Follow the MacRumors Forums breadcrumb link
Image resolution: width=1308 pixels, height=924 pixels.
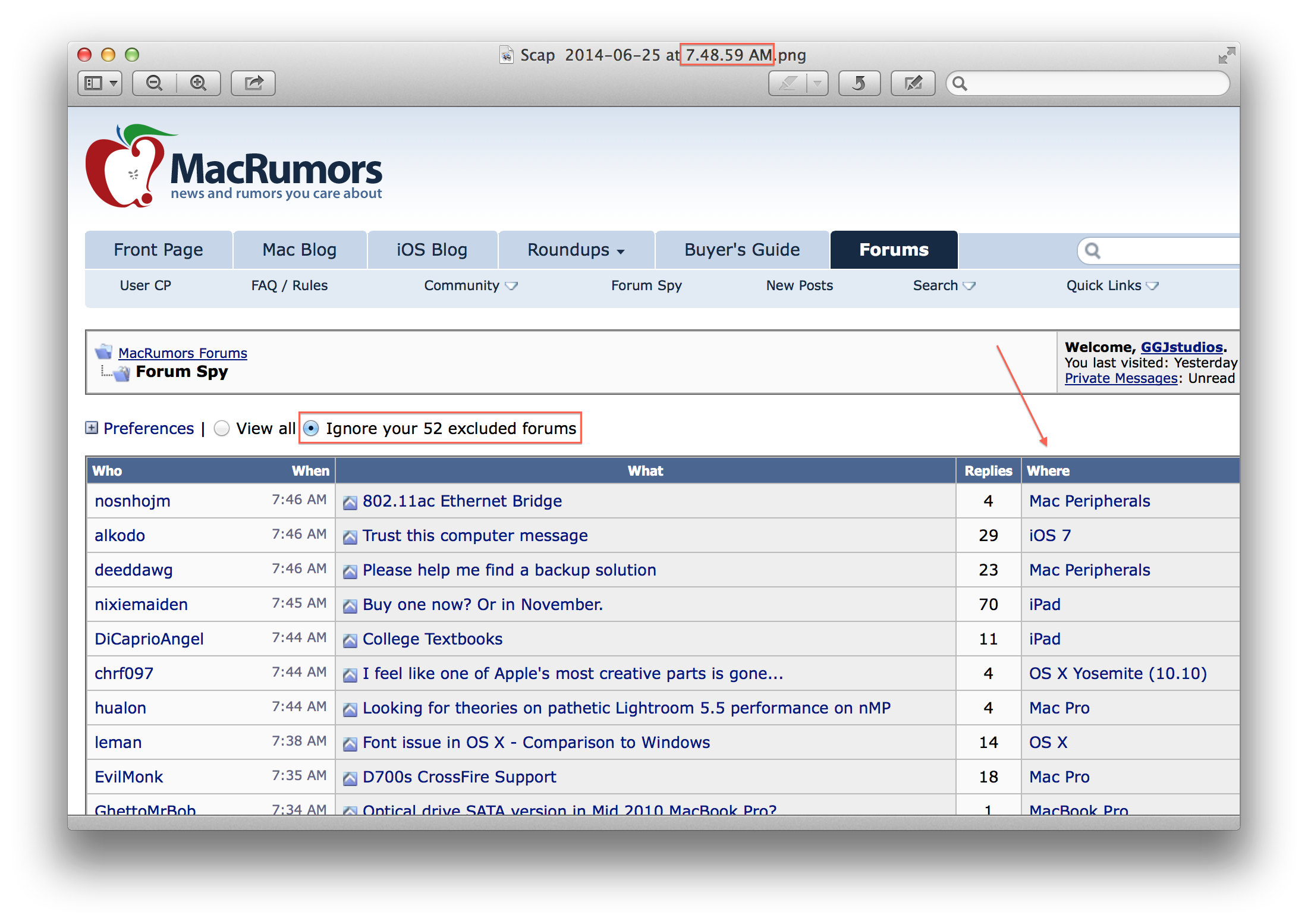183,353
